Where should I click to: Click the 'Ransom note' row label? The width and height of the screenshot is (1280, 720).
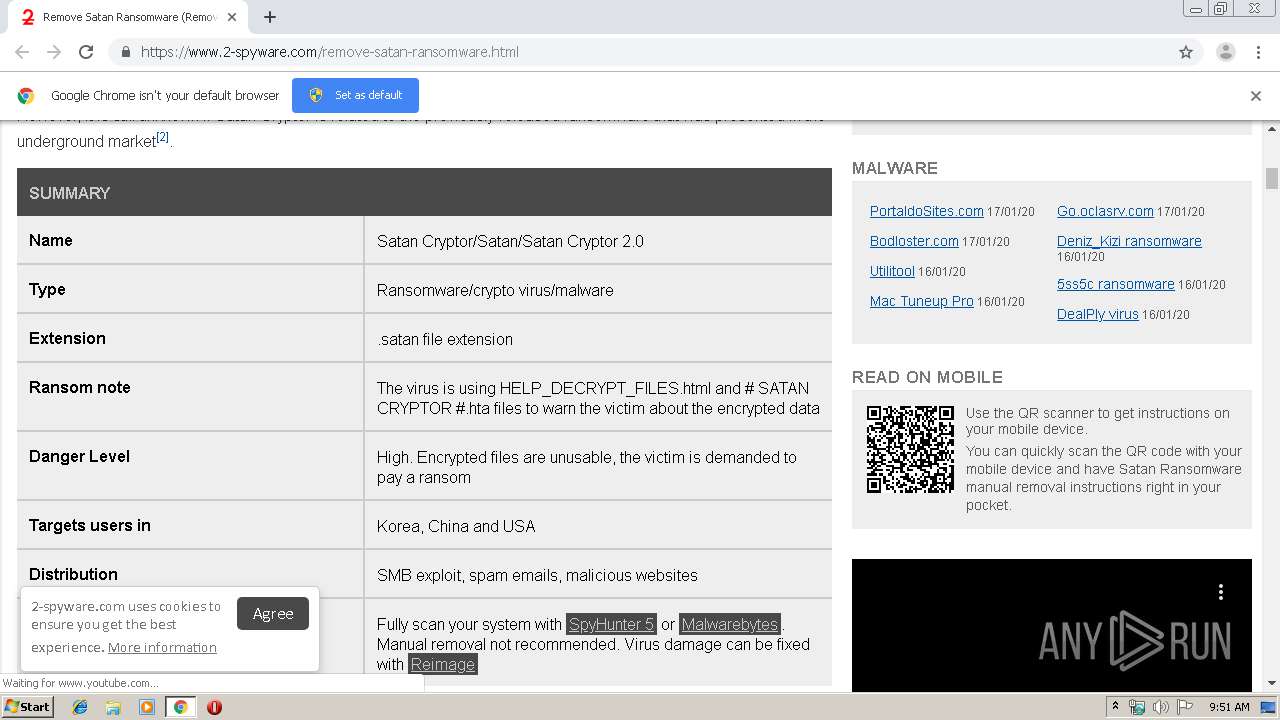pyautogui.click(x=79, y=387)
